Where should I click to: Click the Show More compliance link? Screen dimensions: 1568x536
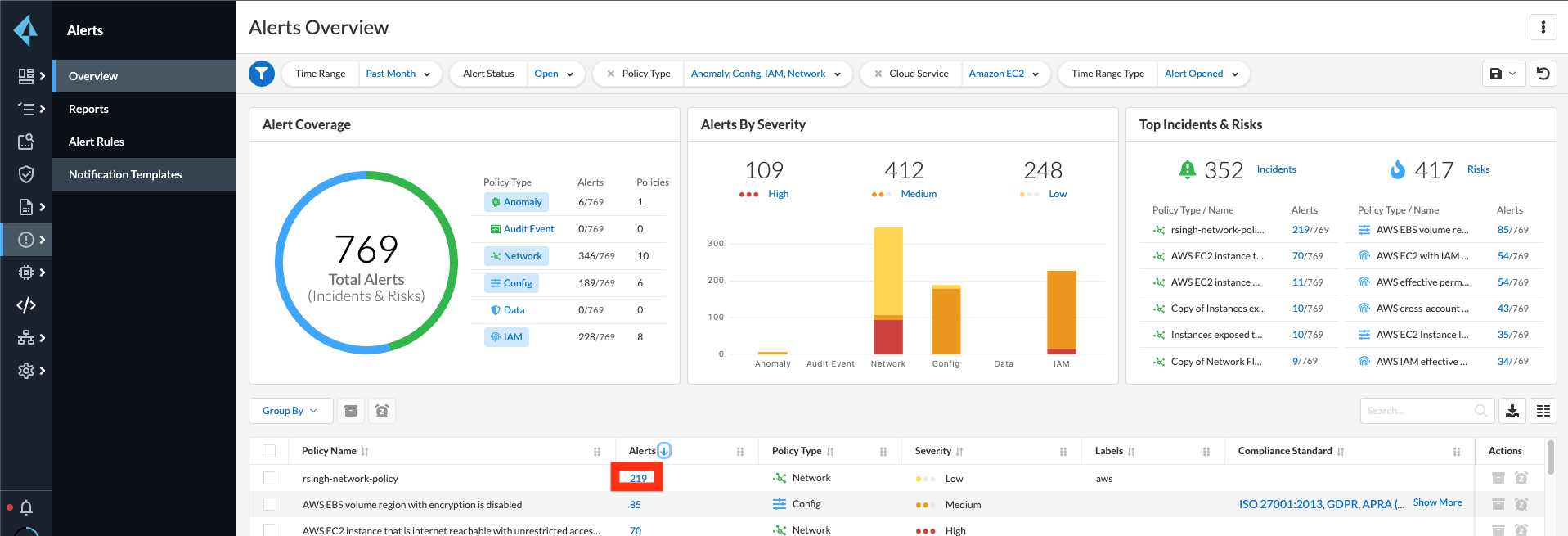tap(1437, 502)
